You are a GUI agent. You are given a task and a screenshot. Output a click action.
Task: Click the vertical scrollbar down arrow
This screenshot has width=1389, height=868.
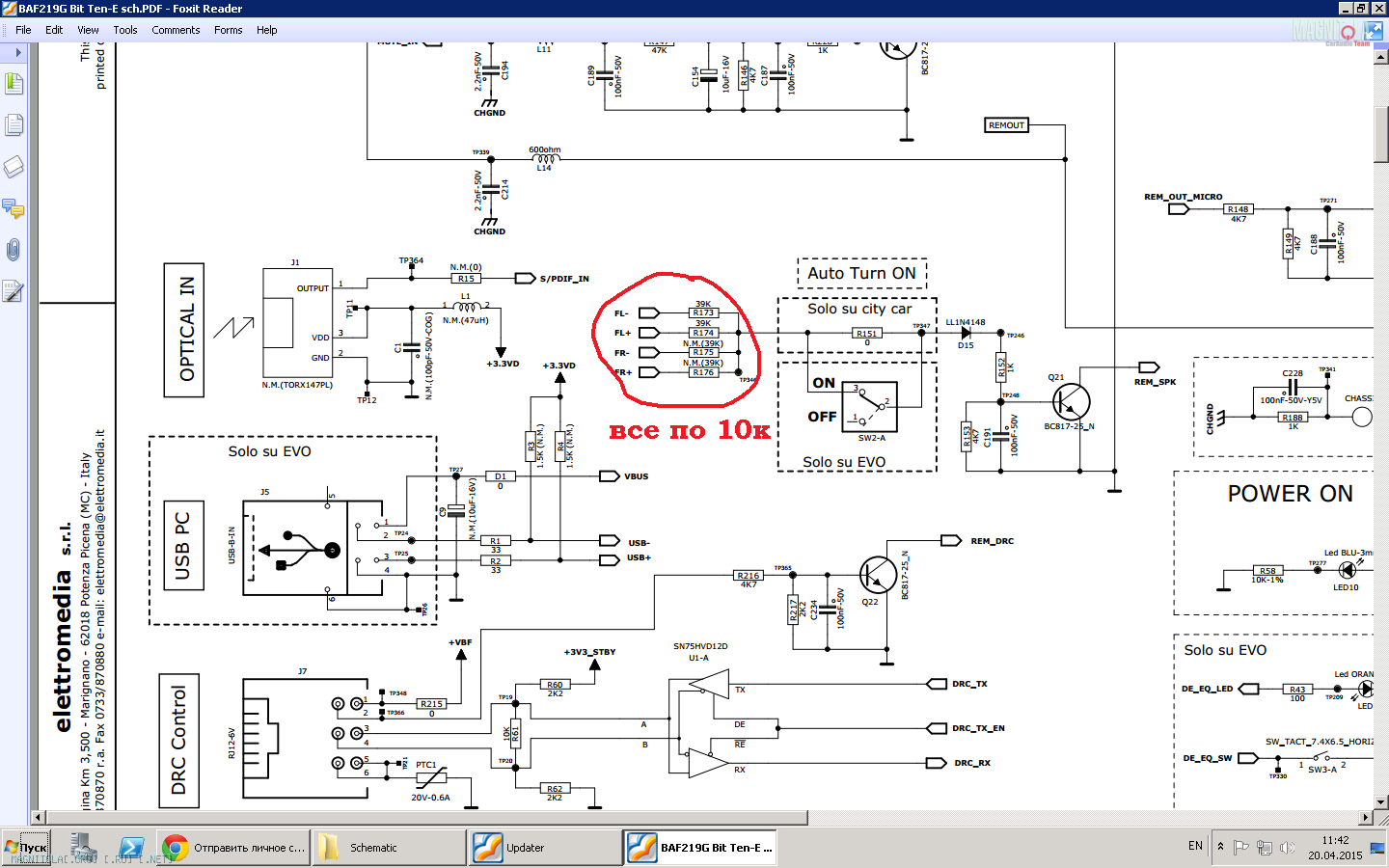pos(1380,801)
